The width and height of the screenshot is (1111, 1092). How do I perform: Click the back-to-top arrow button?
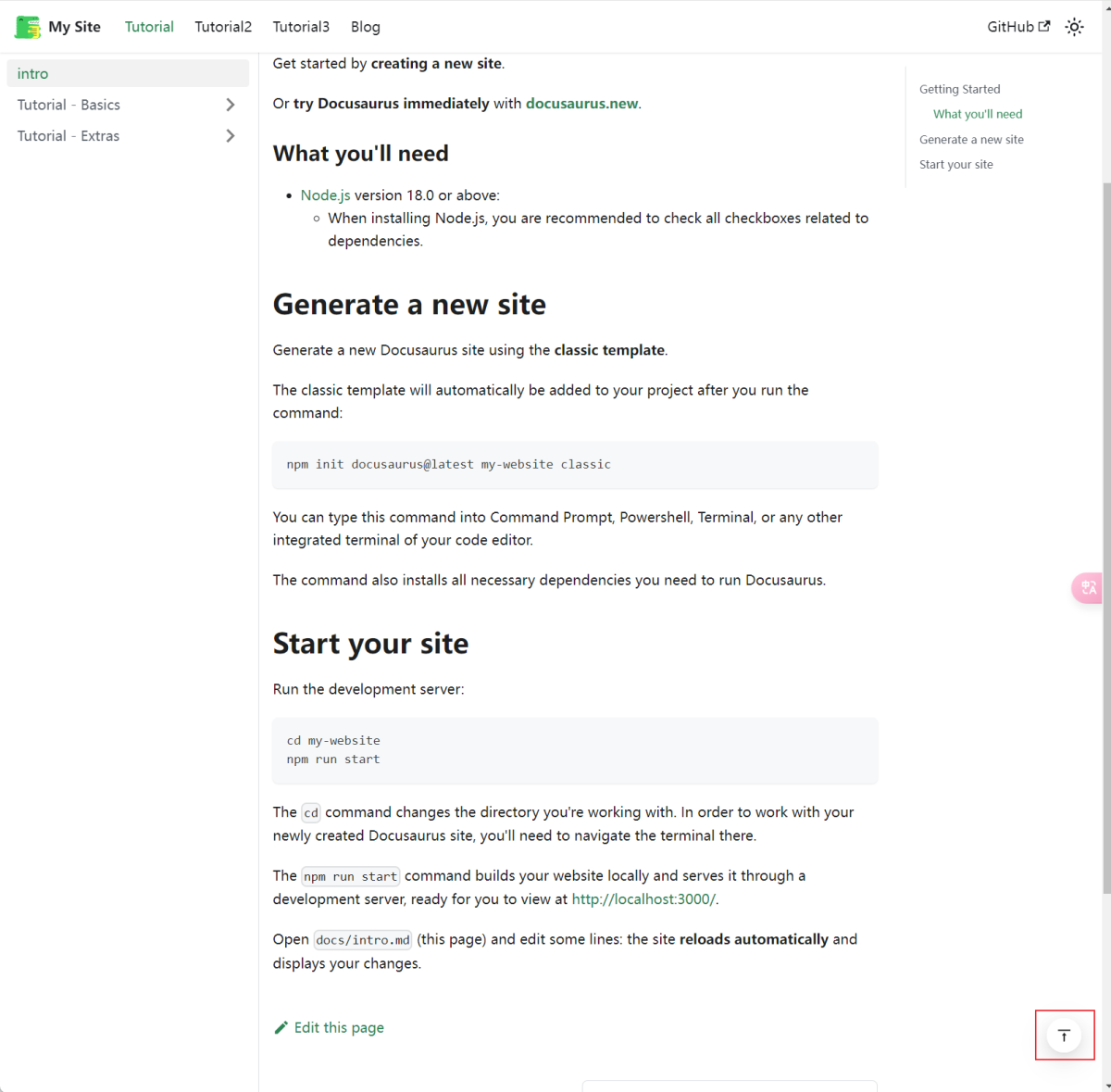[x=1065, y=1036]
